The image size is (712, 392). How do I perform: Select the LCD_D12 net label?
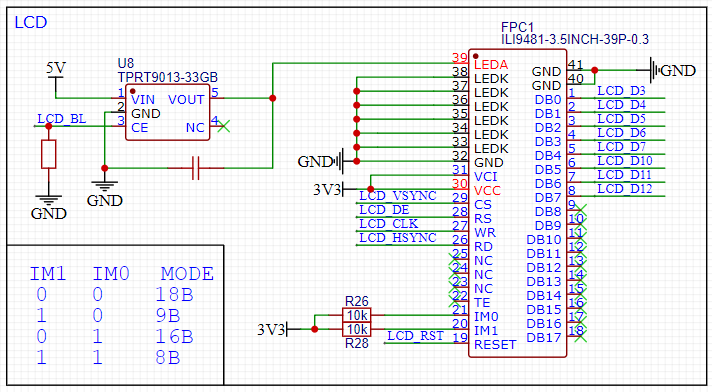624,189
